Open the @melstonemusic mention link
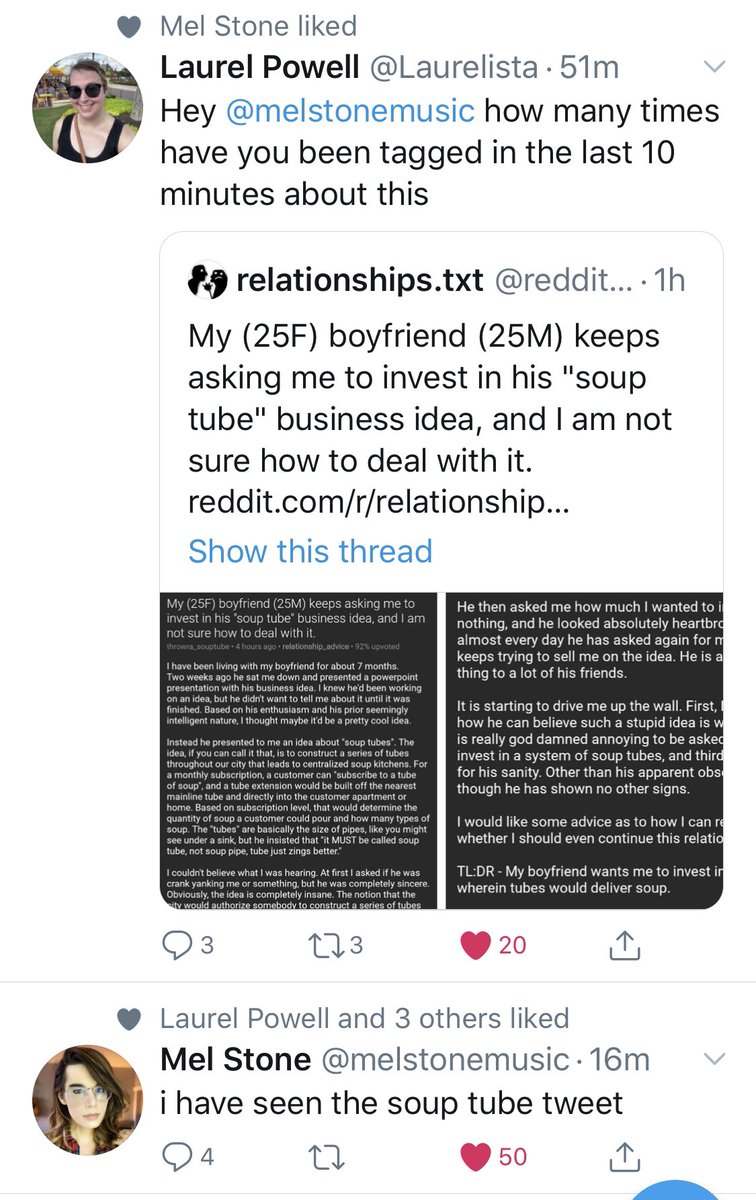 (351, 110)
